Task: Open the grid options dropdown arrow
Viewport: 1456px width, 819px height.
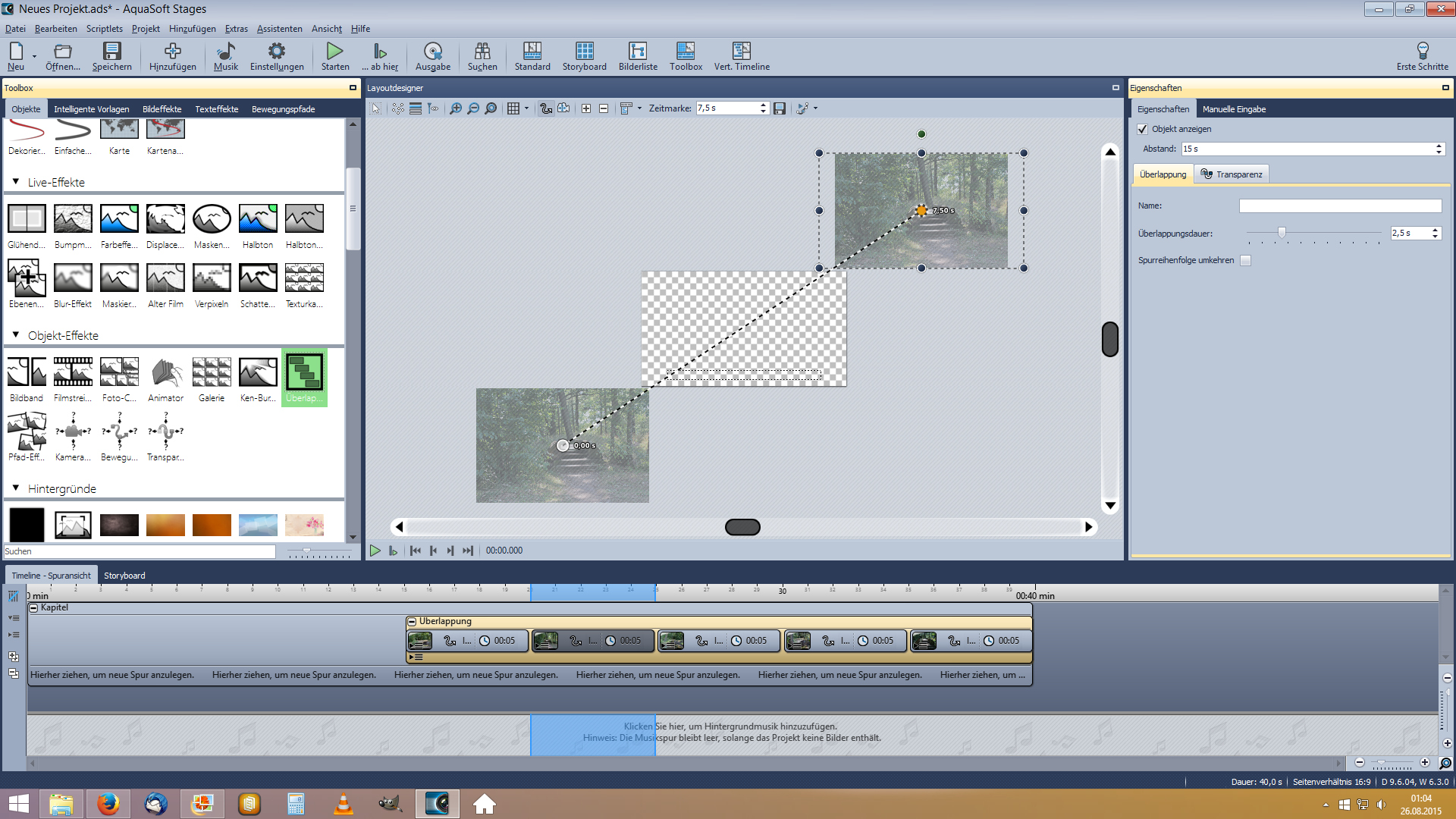Action: pos(526,108)
